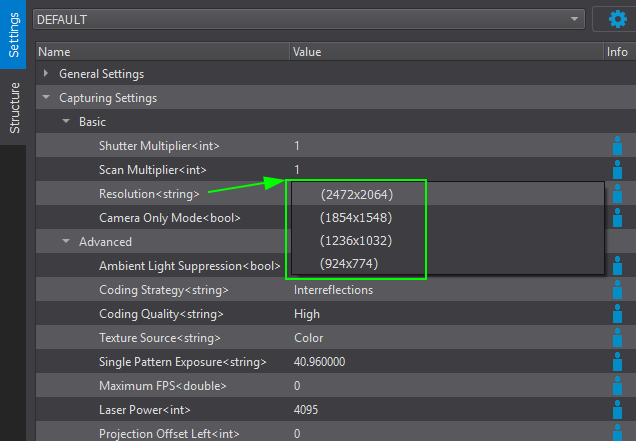Open info icon for Shutter Multiplier
The image size is (636, 441).
tap(617, 146)
